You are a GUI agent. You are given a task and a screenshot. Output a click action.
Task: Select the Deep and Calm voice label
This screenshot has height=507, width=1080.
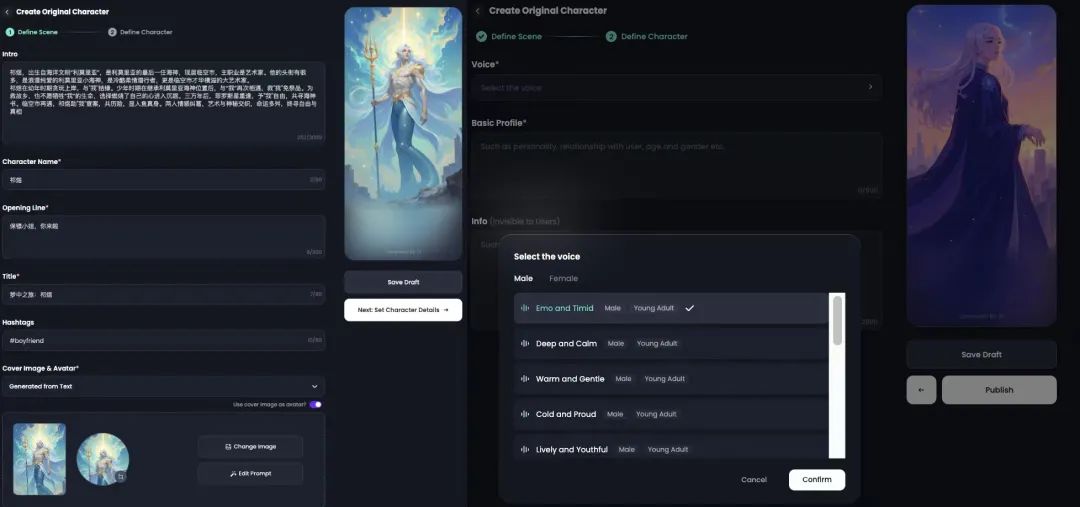click(566, 344)
